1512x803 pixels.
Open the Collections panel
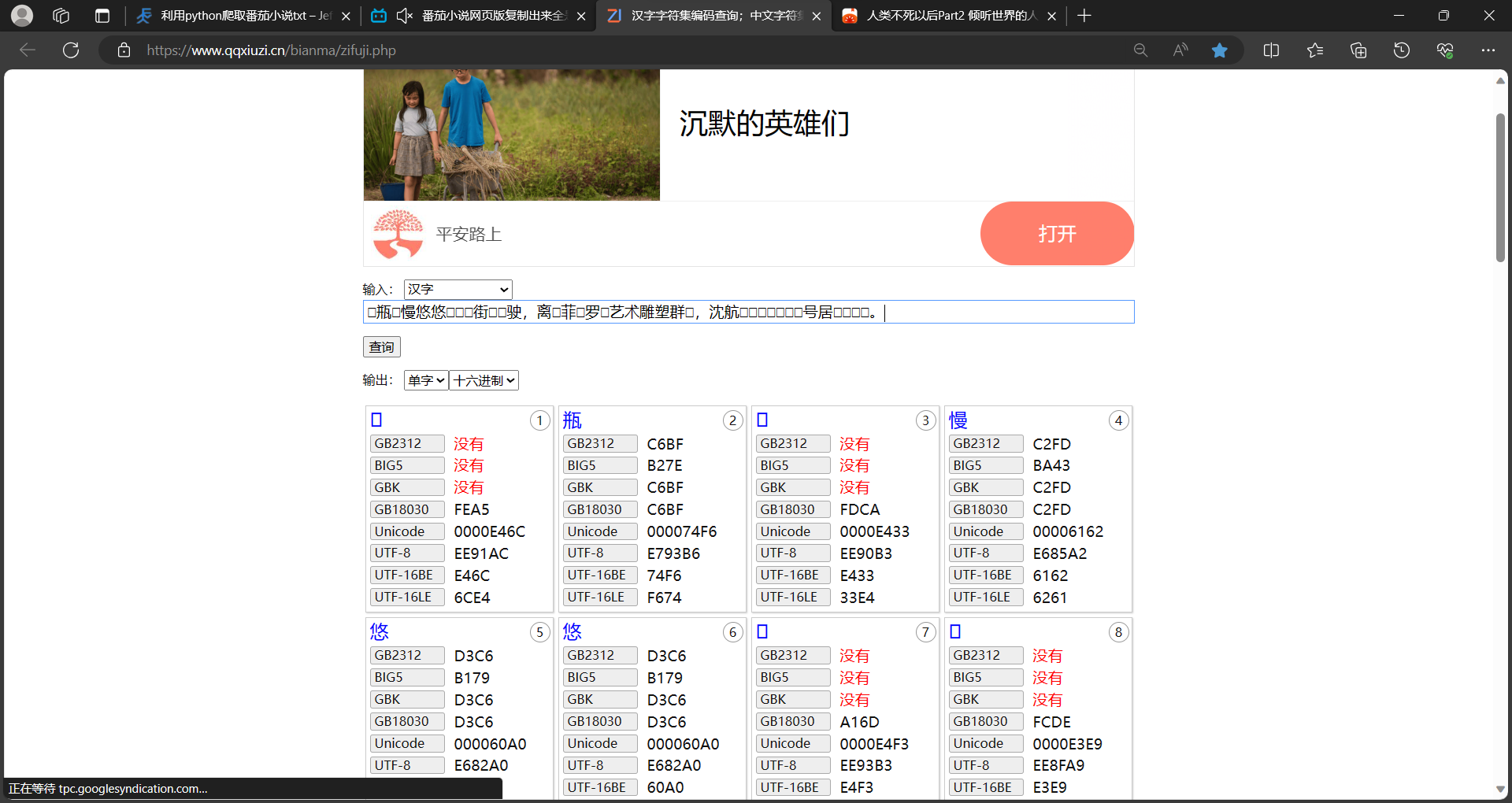[1358, 50]
